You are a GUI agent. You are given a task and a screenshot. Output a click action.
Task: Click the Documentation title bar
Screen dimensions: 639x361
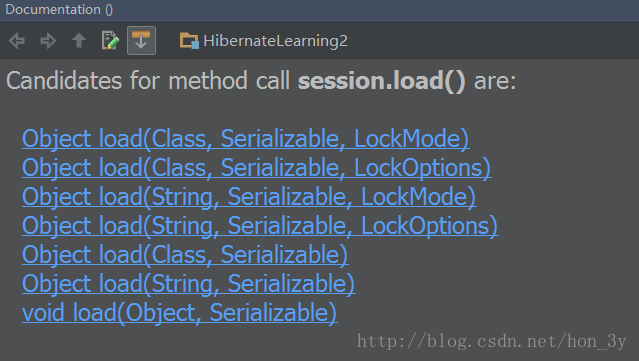[x=320, y=10]
